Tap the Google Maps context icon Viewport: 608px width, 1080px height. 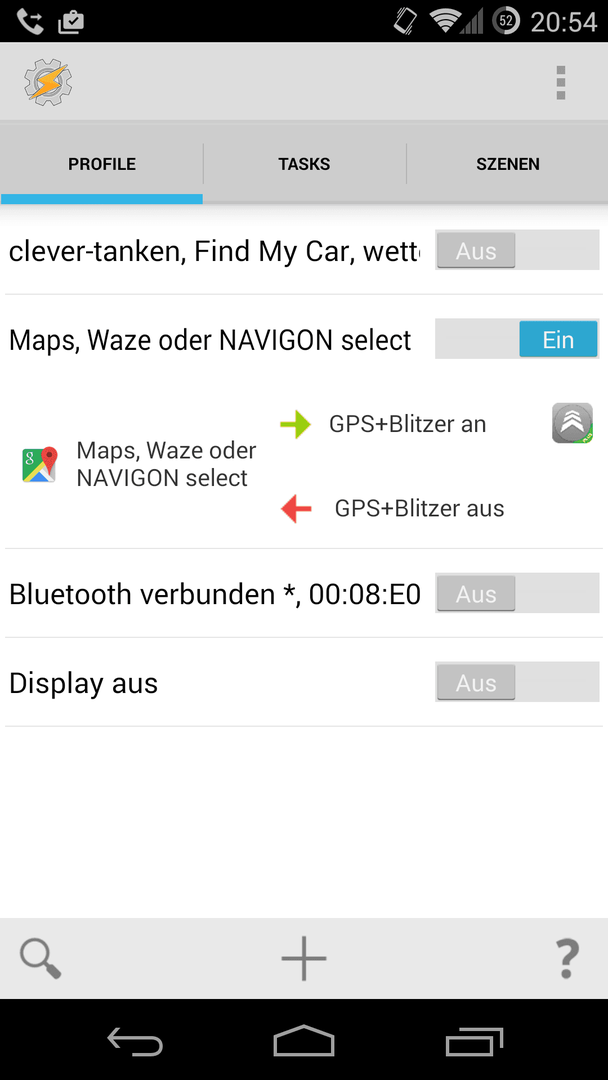tap(39, 465)
